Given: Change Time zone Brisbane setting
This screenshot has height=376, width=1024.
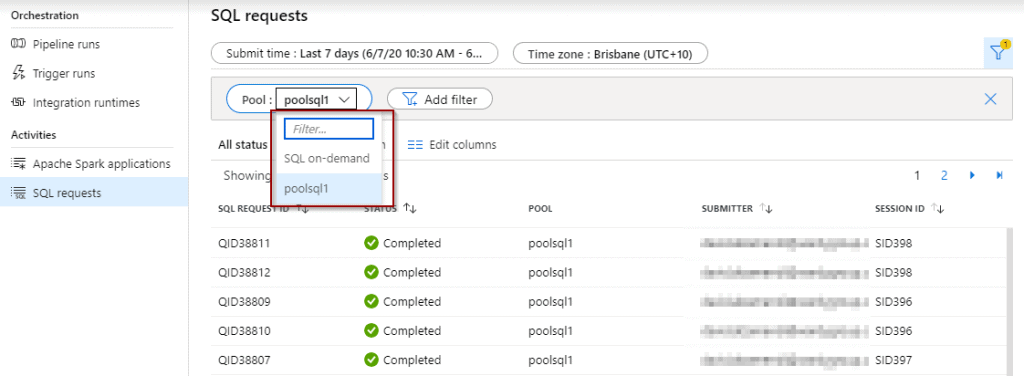Looking at the screenshot, I should (x=610, y=54).
